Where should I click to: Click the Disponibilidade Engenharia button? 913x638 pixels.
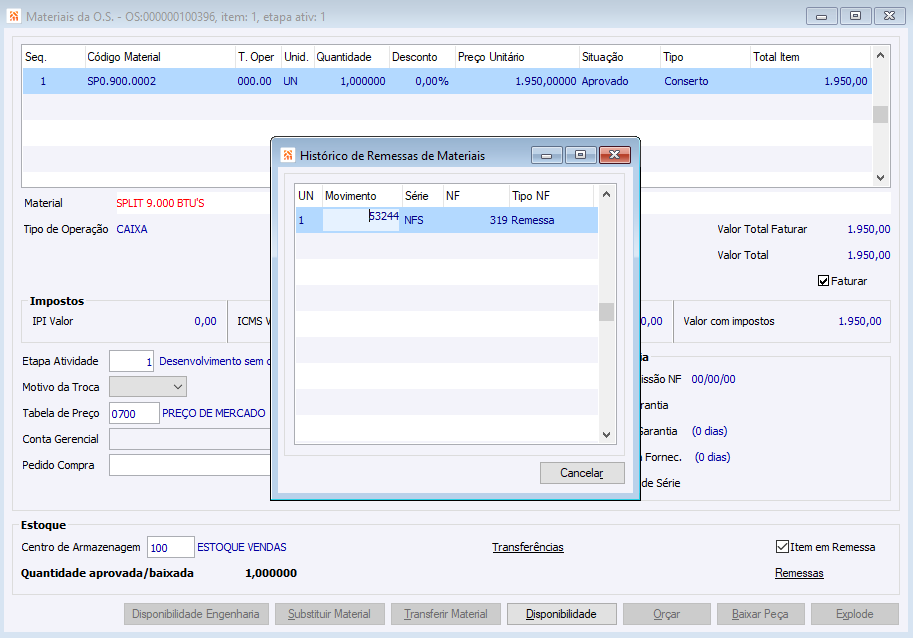coord(196,614)
